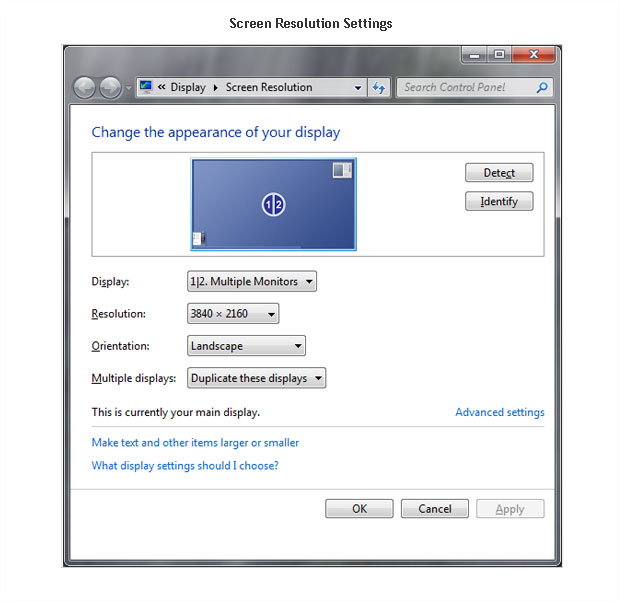This screenshot has width=620, height=602.
Task: Open the recent pages dropdown arrow
Action: pyautogui.click(x=127, y=88)
